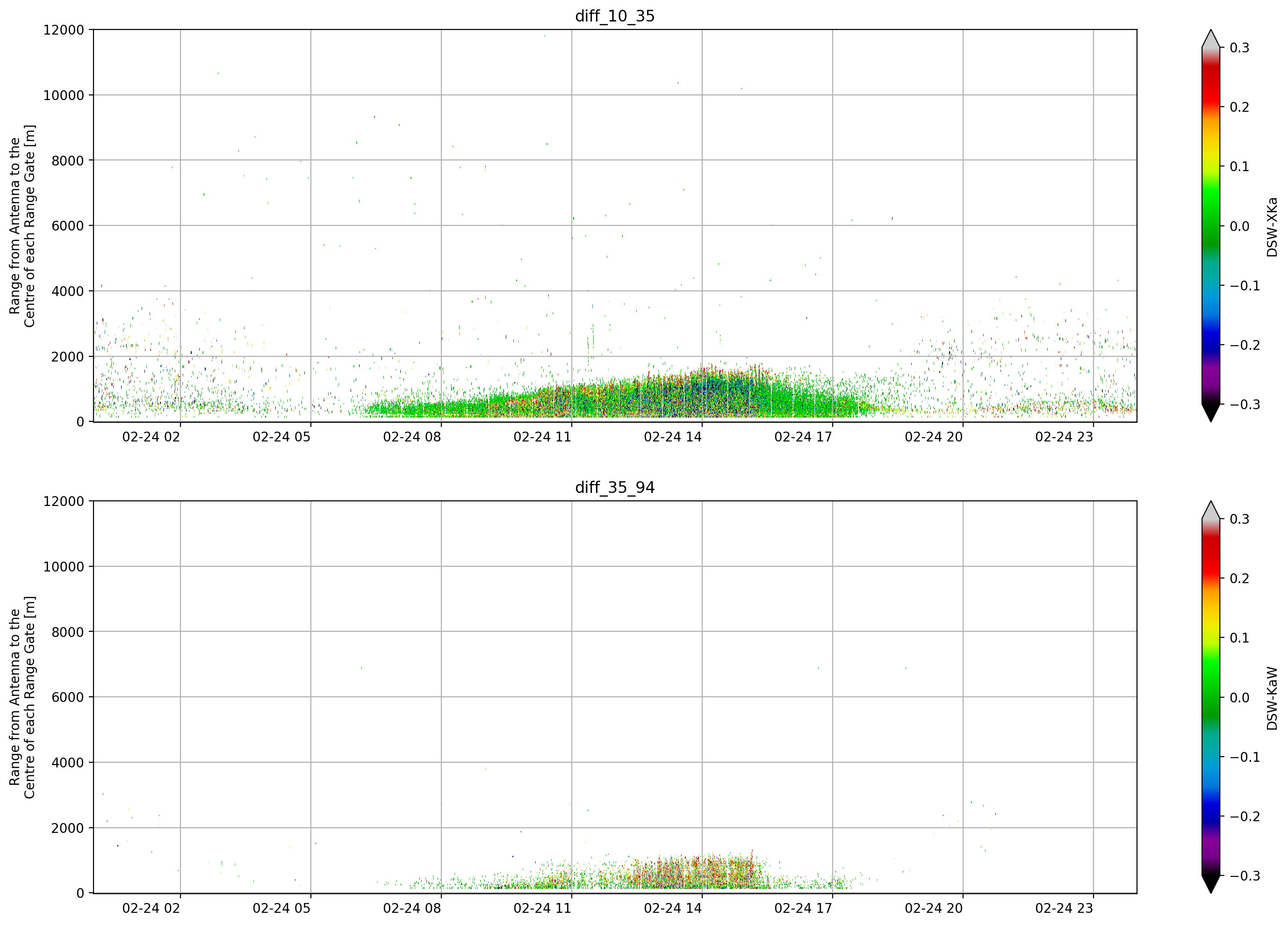Viewport: 1288px width, 925px height.
Task: Click the 02-24 14 tick label on top plot
Action: click(x=673, y=437)
